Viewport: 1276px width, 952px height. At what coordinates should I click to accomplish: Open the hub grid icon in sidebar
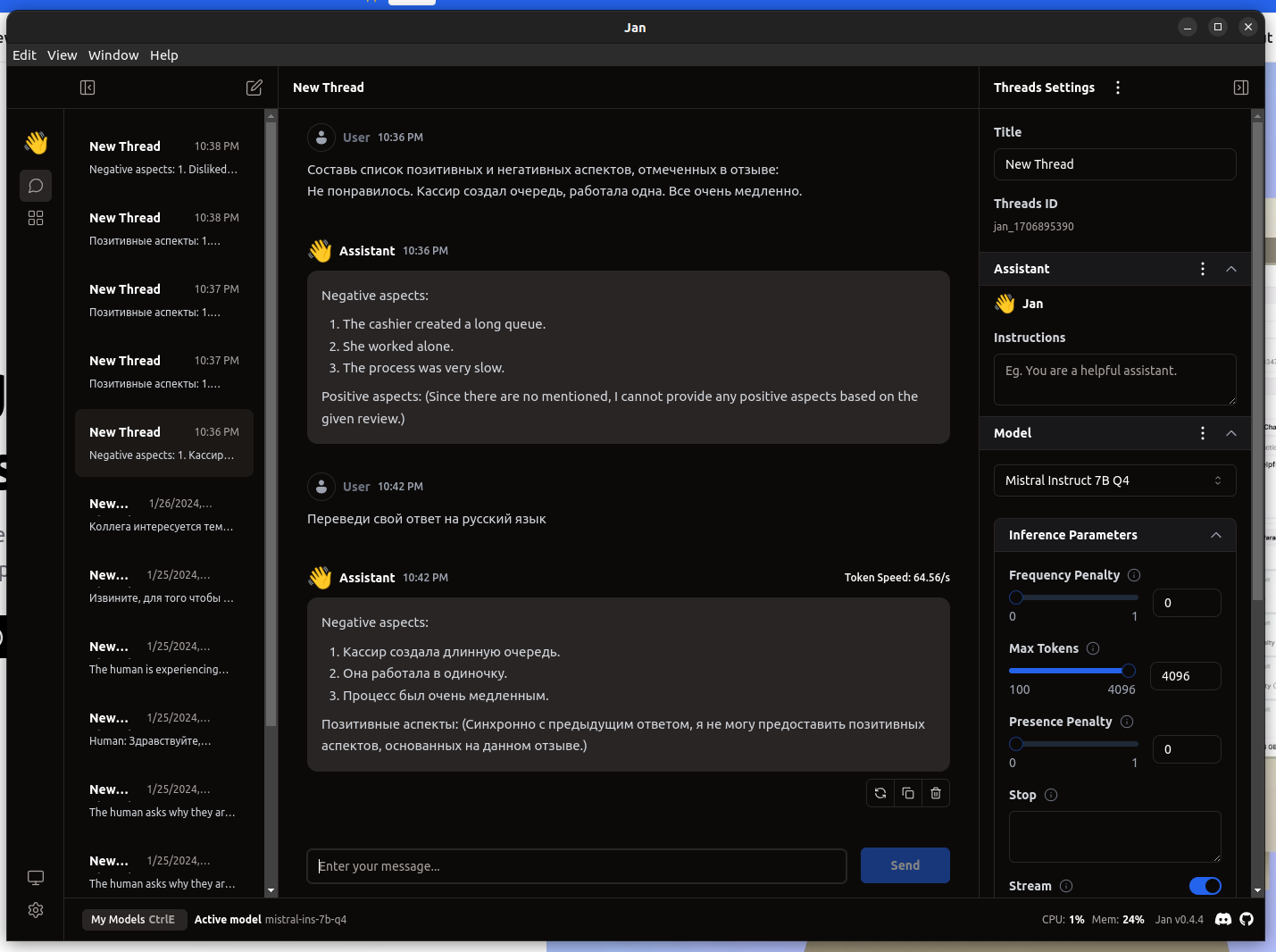36,218
